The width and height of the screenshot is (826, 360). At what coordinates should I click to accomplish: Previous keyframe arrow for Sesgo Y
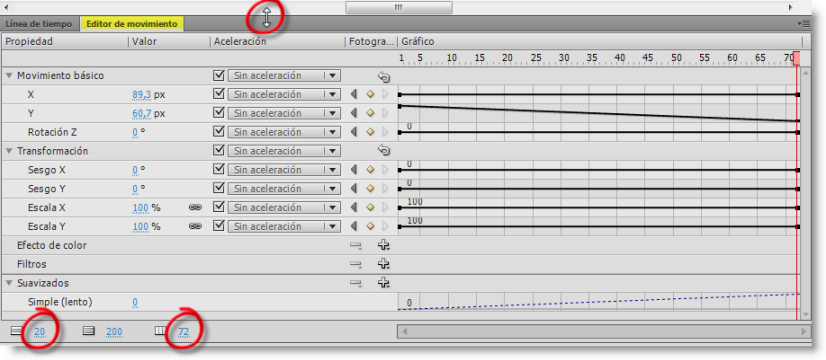[354, 189]
